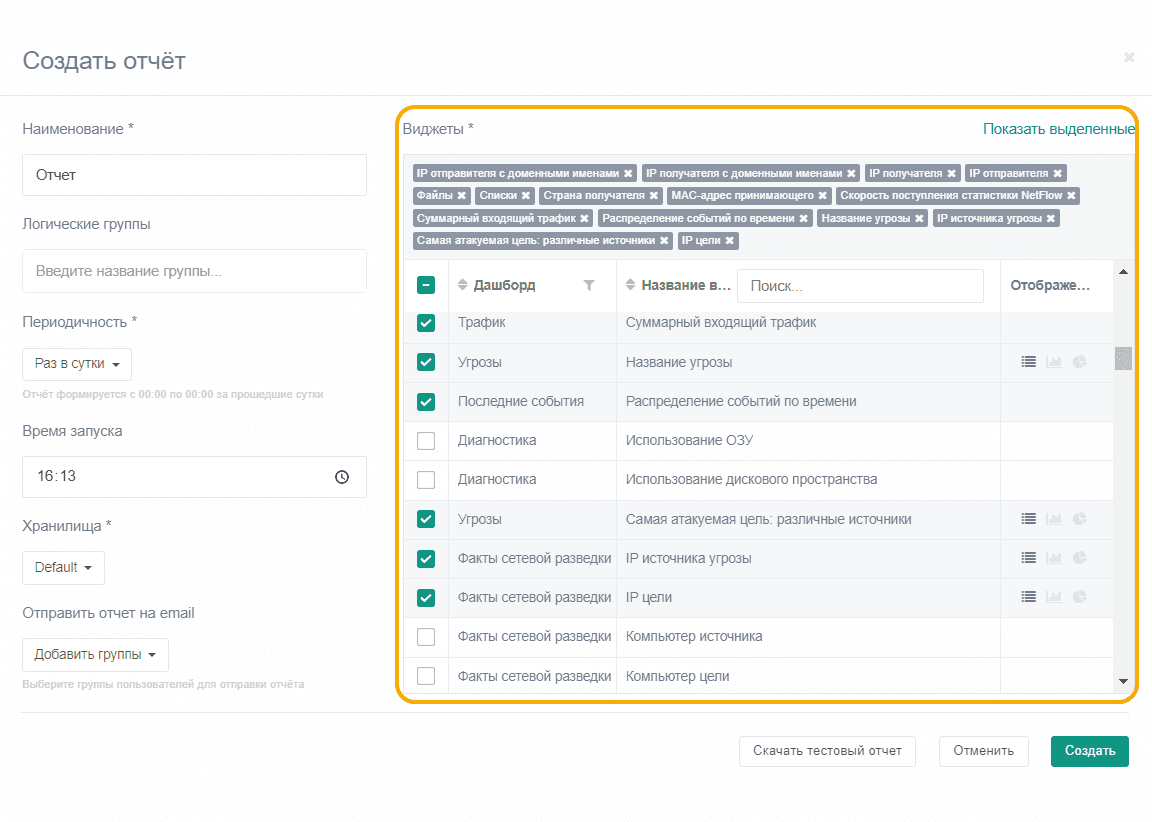
Task: Open the Дашборд column filter
Action: (x=588, y=285)
